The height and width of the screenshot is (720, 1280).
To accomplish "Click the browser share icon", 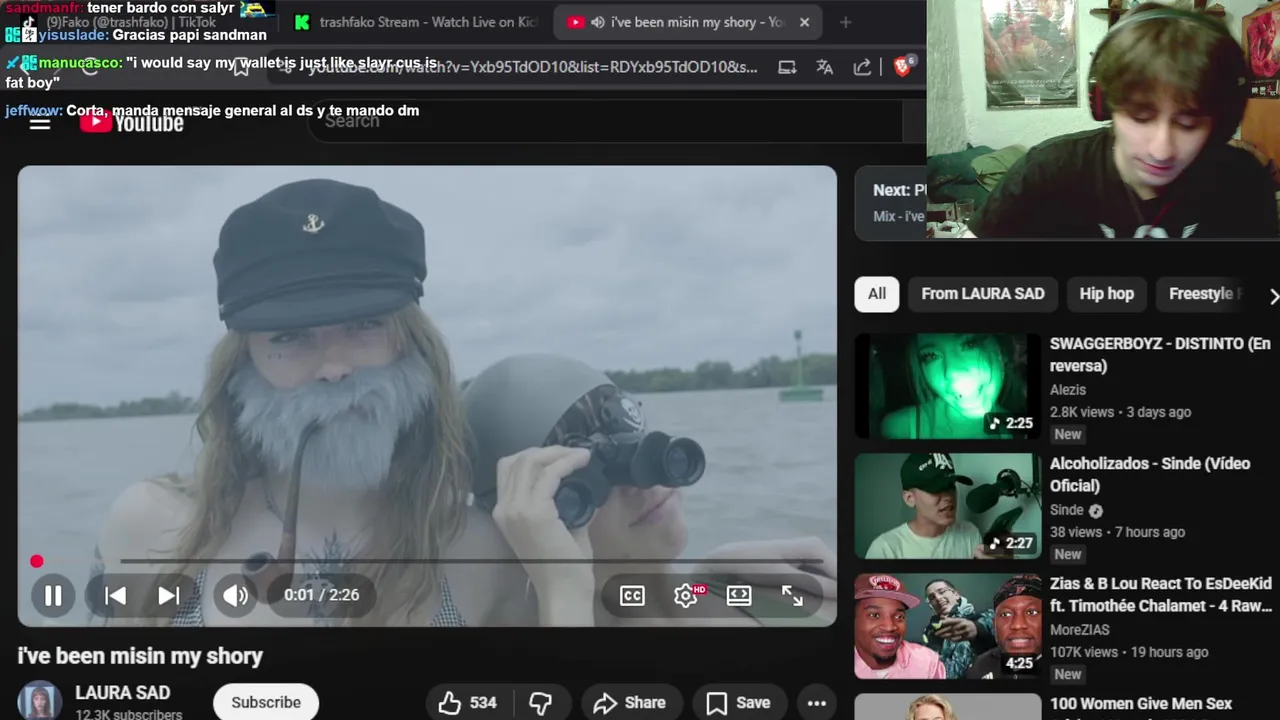I will click(862, 67).
